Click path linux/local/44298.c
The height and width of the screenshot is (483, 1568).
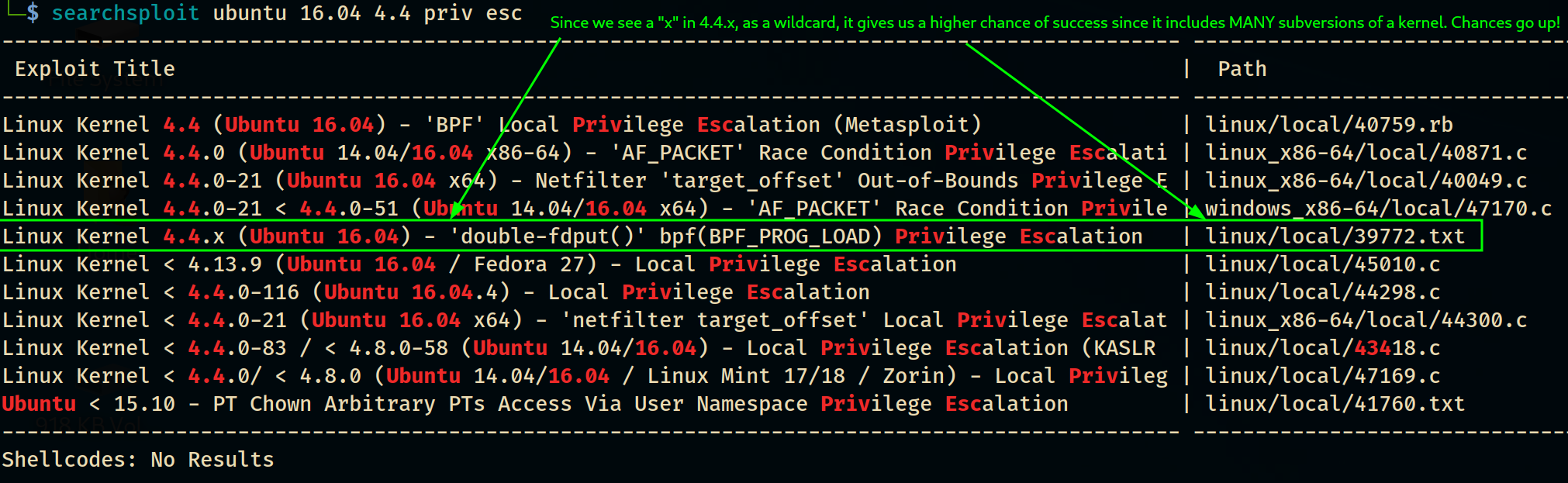click(1322, 292)
